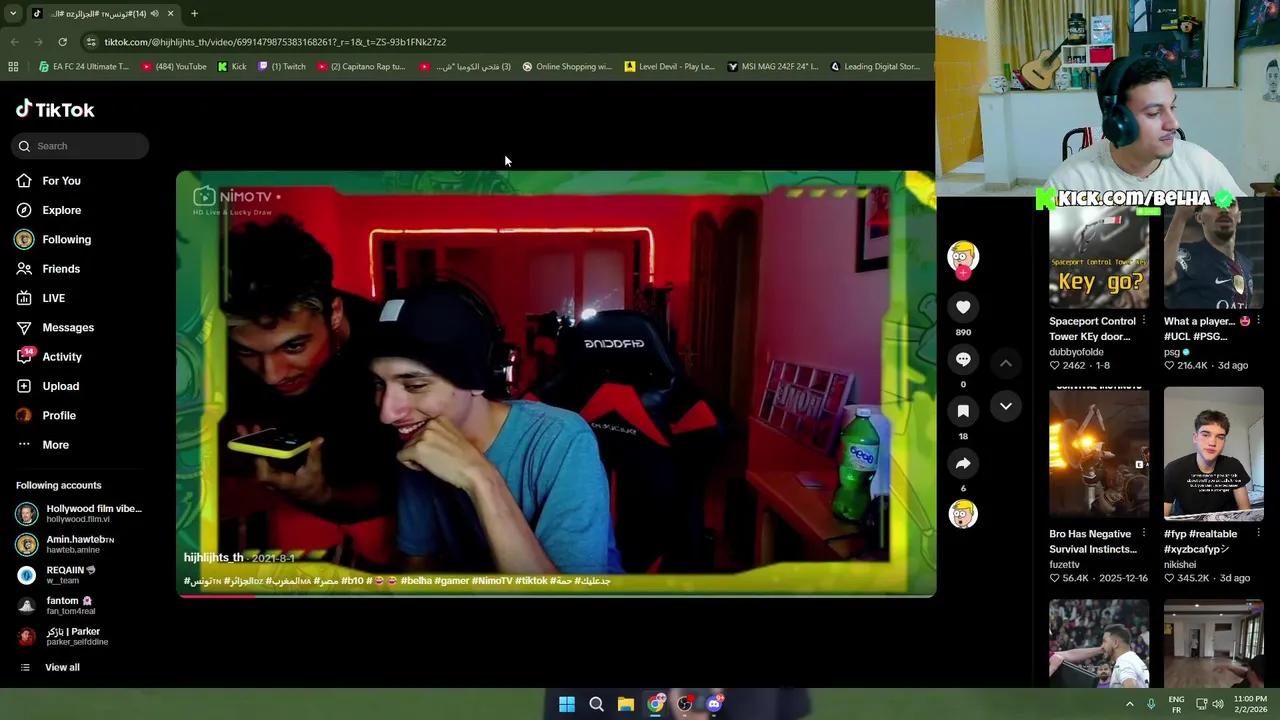Focus the TikTok search field
The width and height of the screenshot is (1280, 720).
[81, 146]
